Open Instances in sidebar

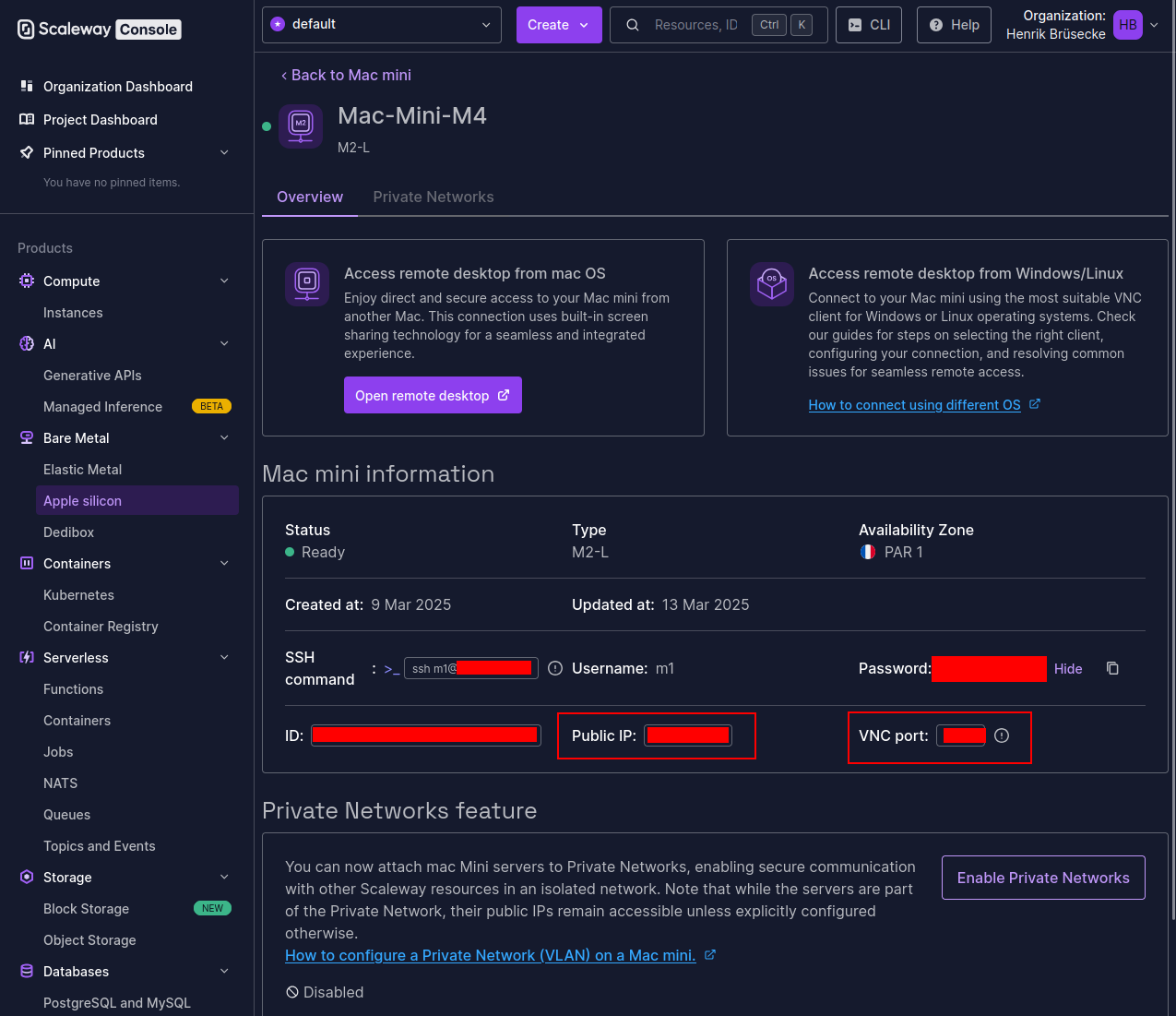(73, 313)
